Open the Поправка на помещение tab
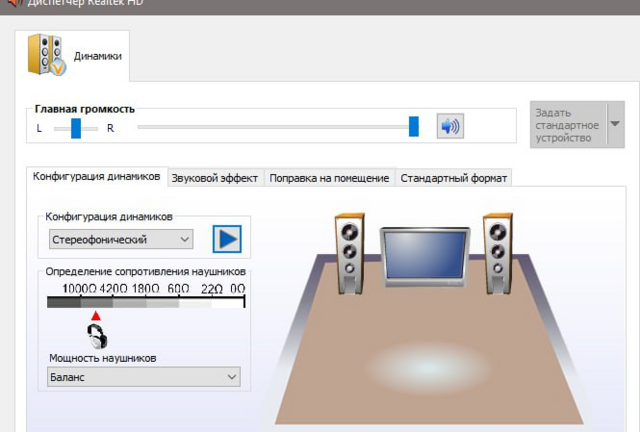Screen dimensions: 640x432 (329, 178)
